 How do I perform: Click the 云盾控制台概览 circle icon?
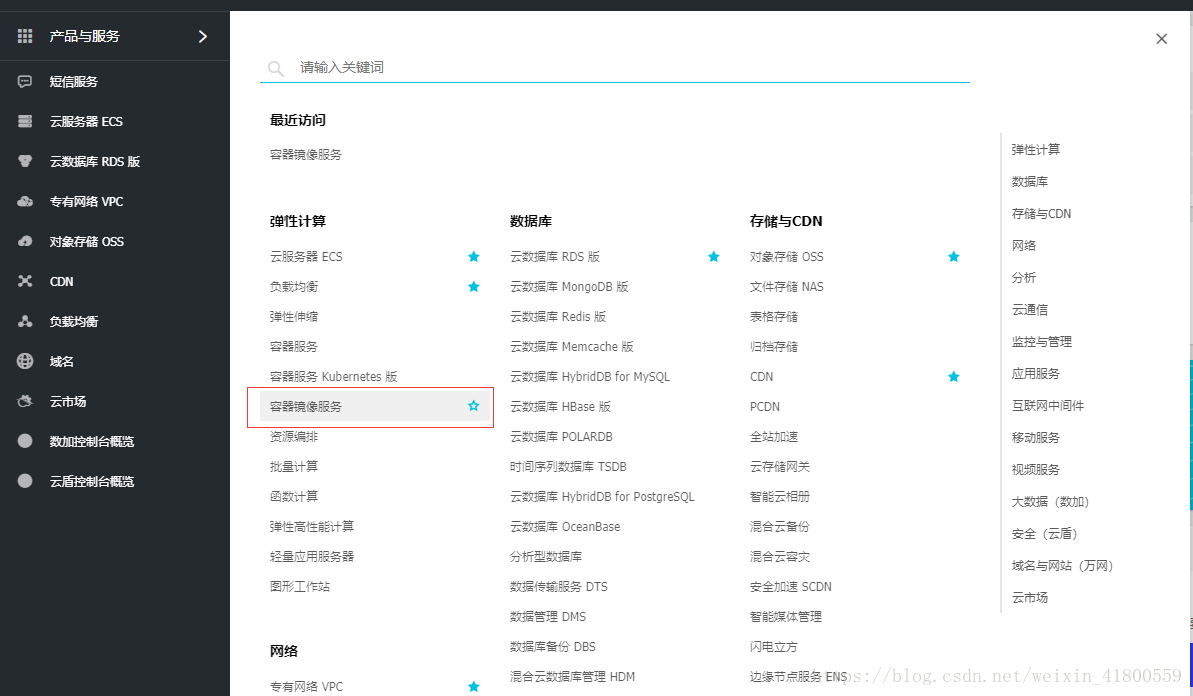(25, 481)
